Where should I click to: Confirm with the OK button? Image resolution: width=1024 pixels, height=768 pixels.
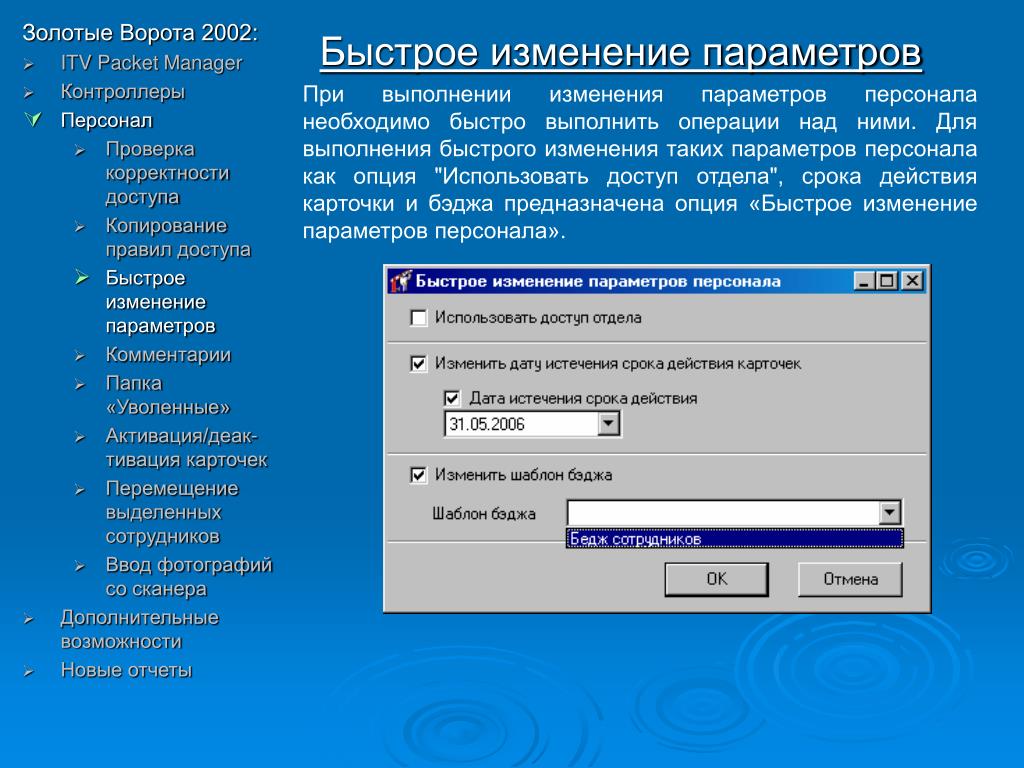point(716,579)
